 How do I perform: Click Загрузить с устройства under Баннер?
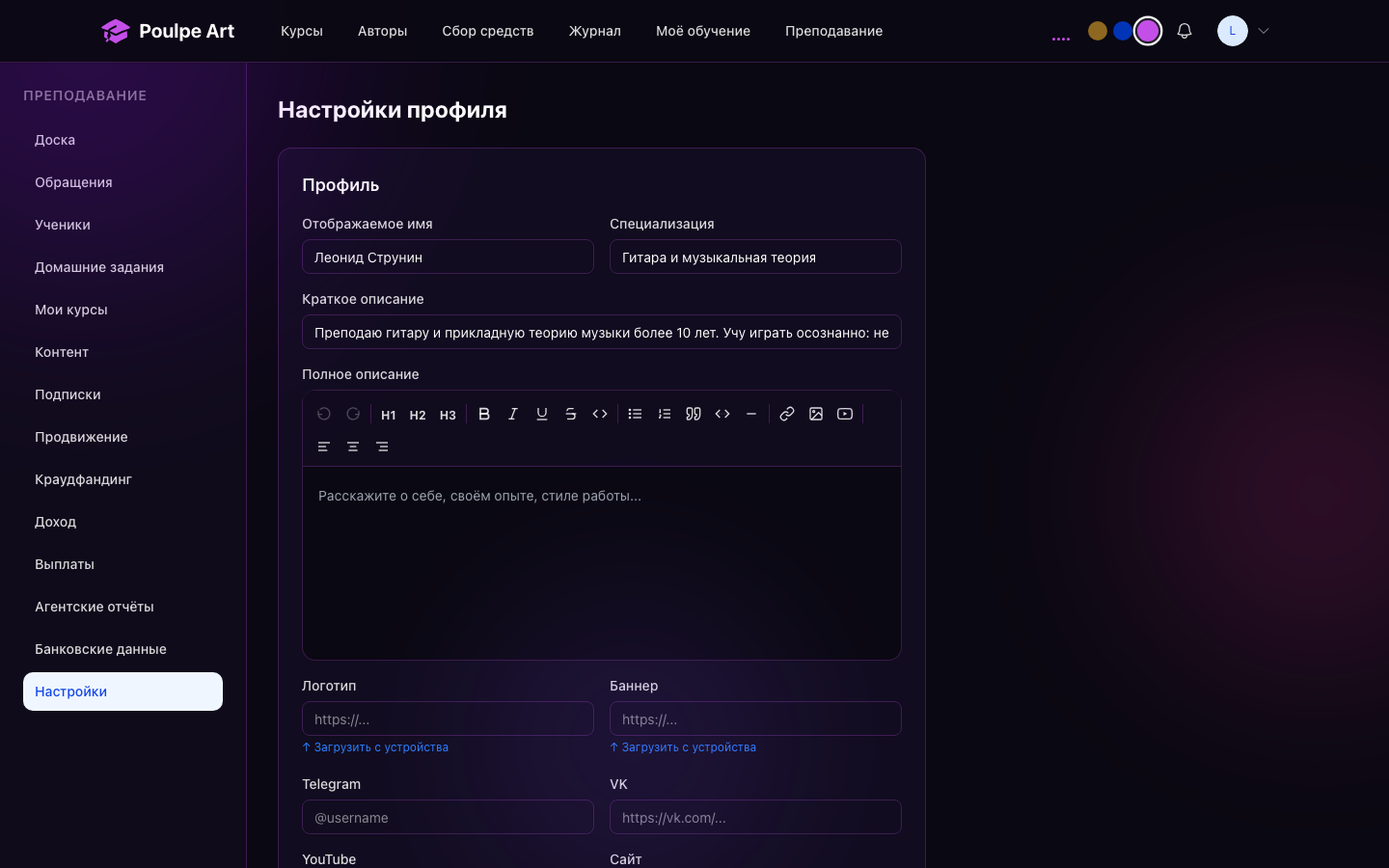pyautogui.click(x=683, y=747)
